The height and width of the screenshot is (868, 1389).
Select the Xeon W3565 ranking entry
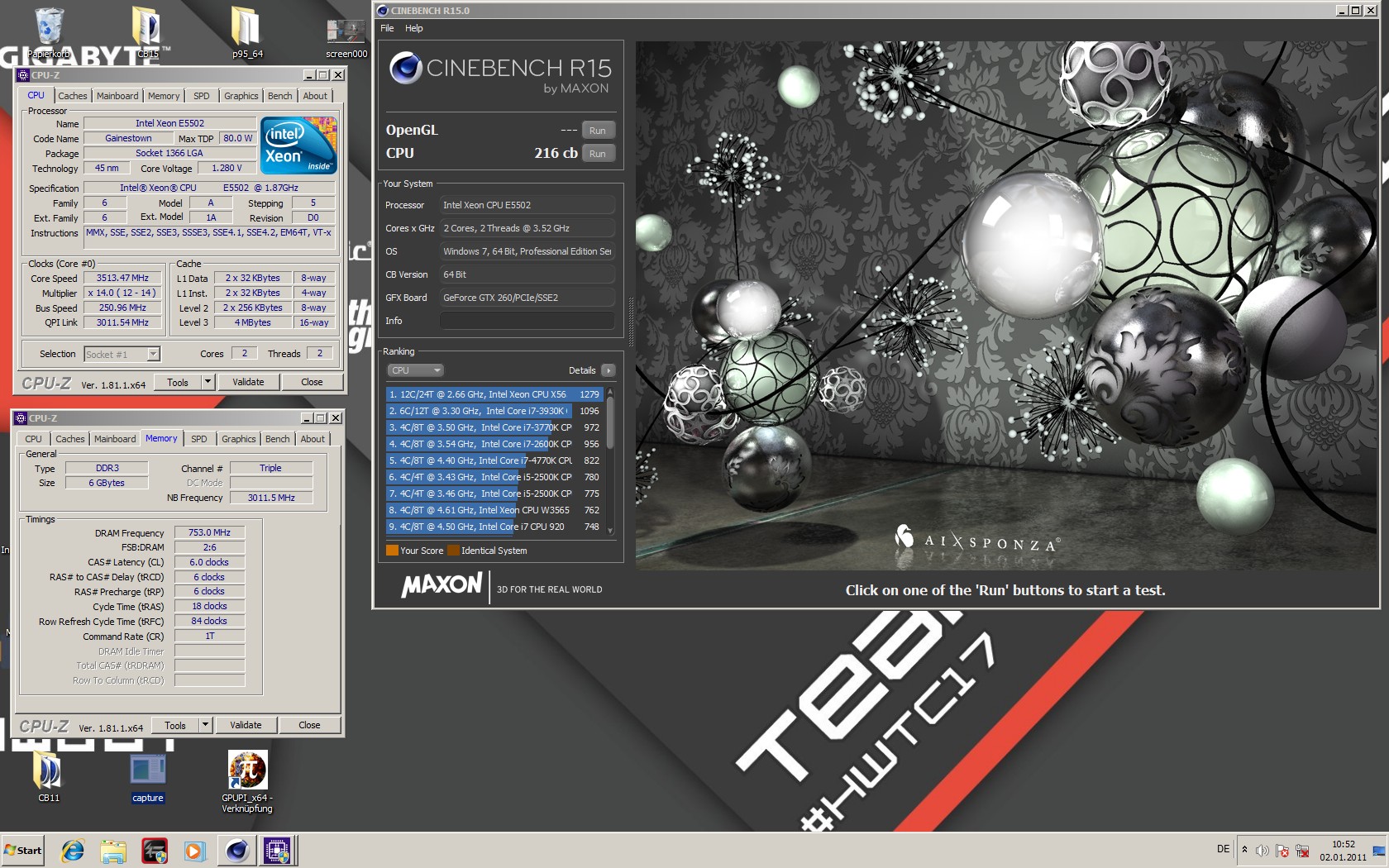pyautogui.click(x=494, y=510)
